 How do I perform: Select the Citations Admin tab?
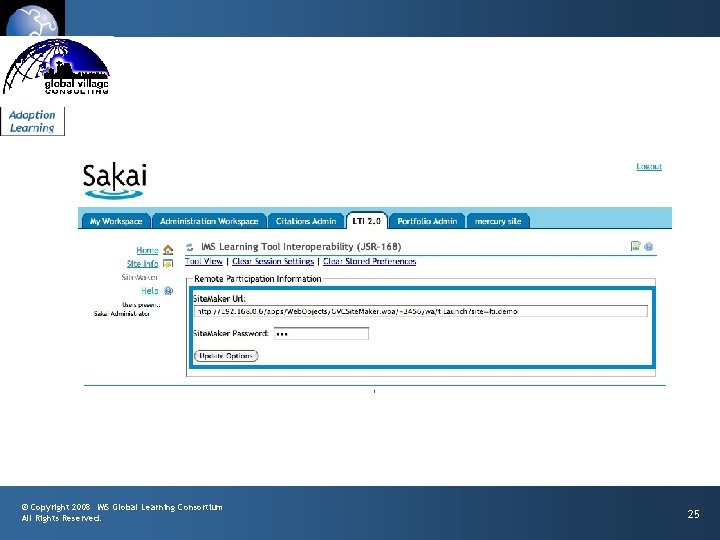pyautogui.click(x=306, y=221)
